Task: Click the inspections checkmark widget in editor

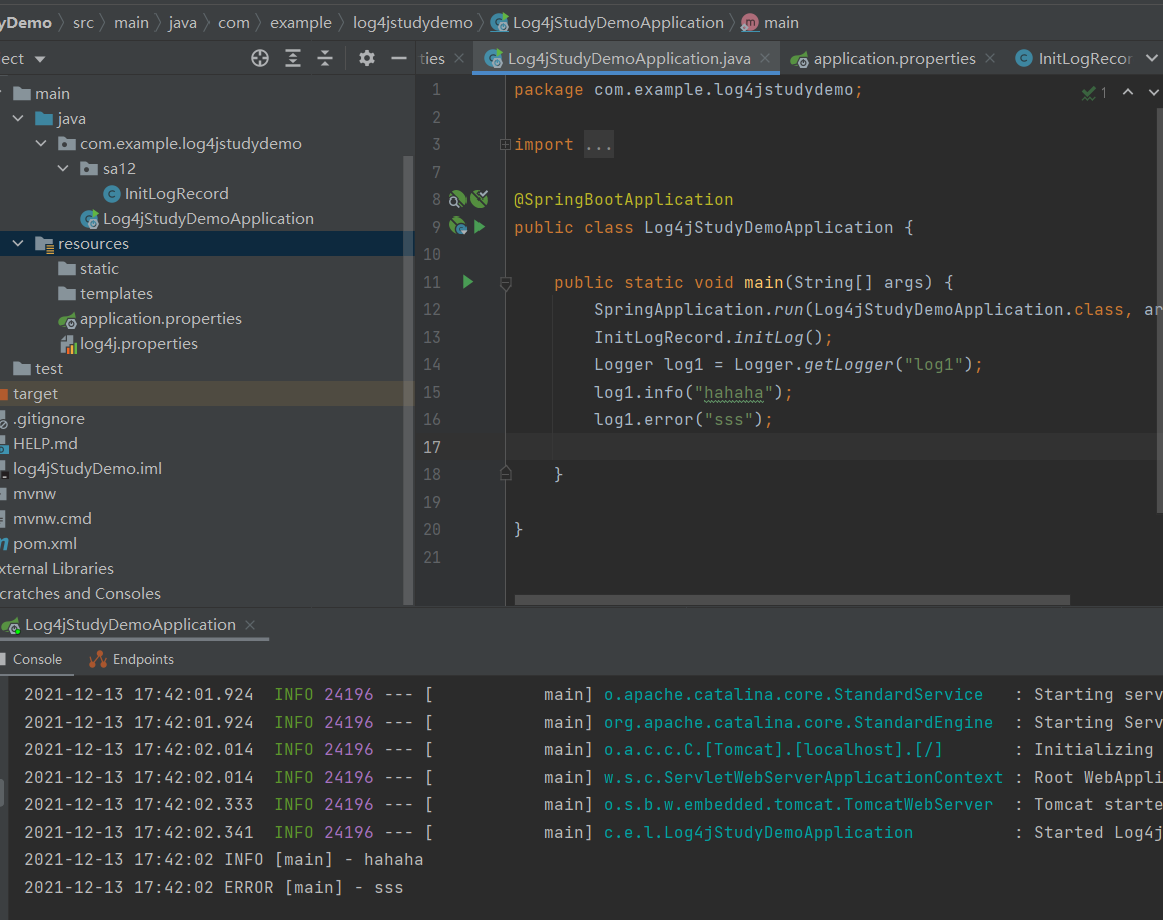Action: tap(1094, 93)
